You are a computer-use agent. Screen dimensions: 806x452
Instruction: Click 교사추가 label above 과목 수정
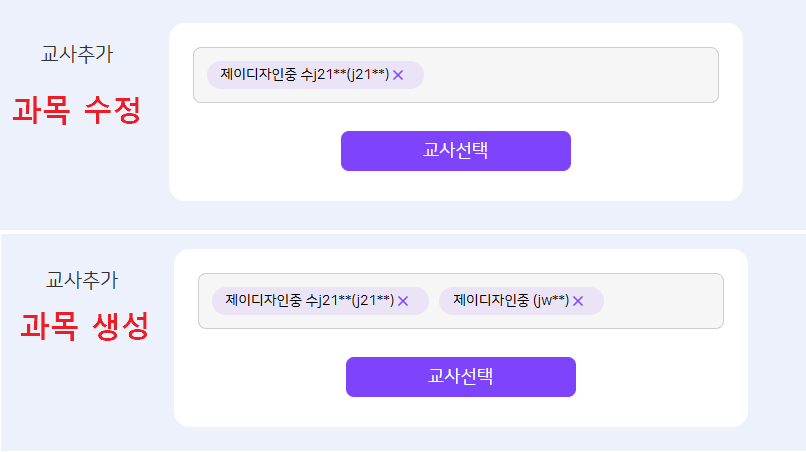click(77, 54)
